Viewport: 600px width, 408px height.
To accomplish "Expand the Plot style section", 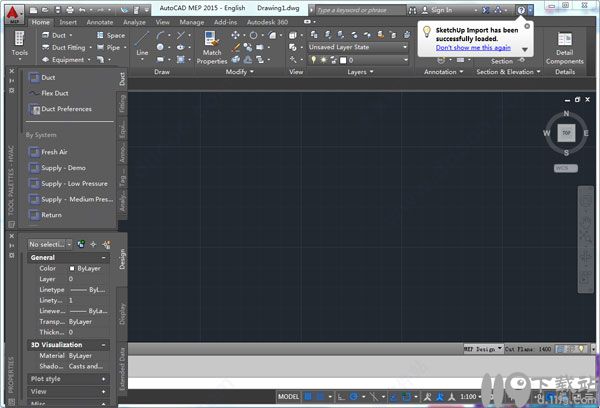I will pyautogui.click(x=103, y=379).
